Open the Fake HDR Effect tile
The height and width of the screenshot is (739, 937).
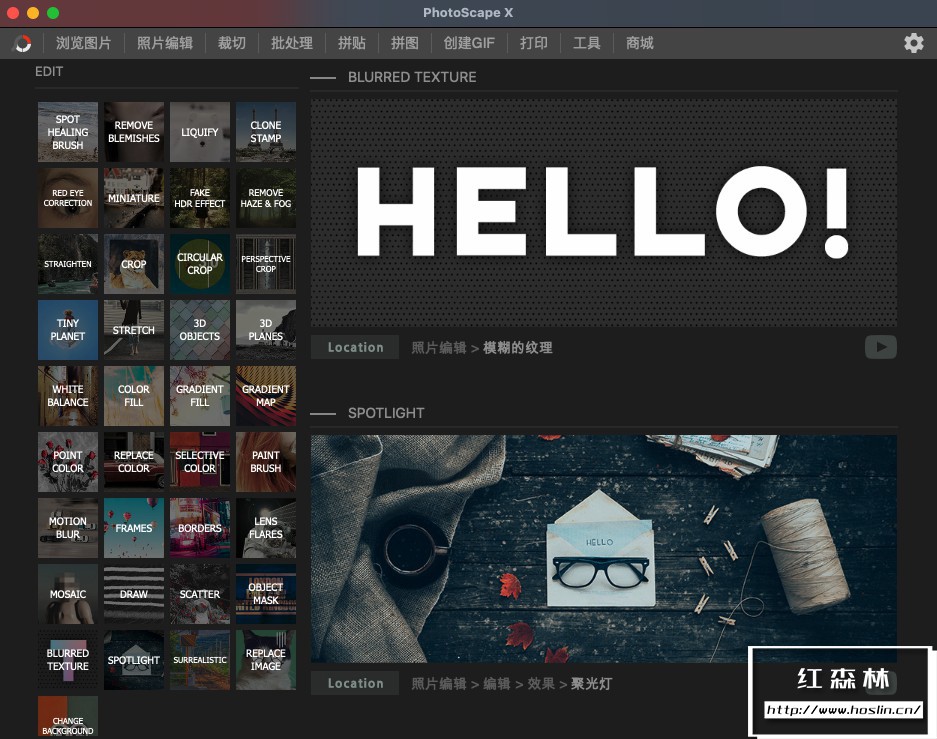200,198
